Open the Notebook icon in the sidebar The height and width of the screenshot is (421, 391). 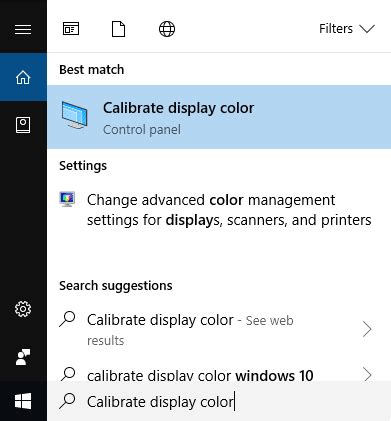[23, 125]
